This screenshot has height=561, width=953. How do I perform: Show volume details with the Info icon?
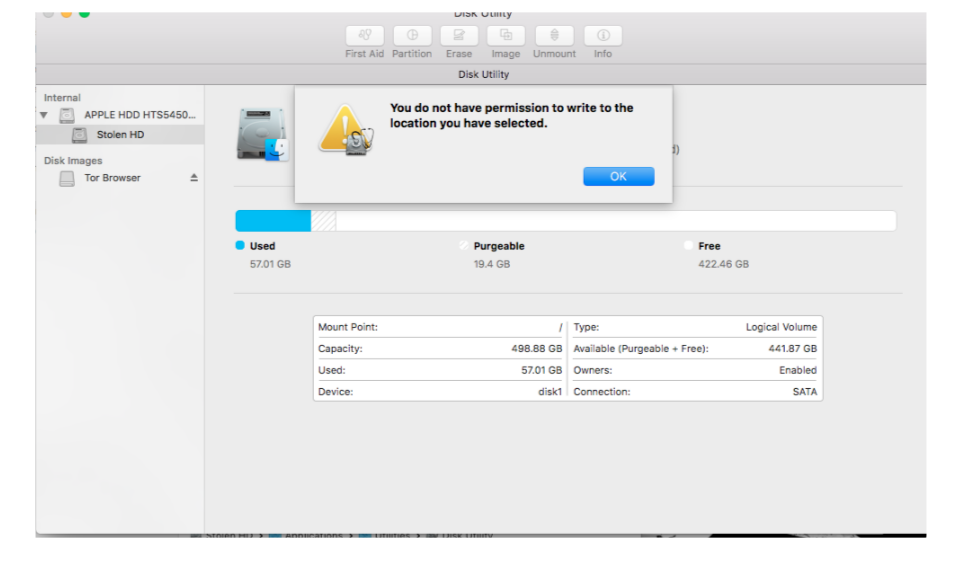point(603,36)
